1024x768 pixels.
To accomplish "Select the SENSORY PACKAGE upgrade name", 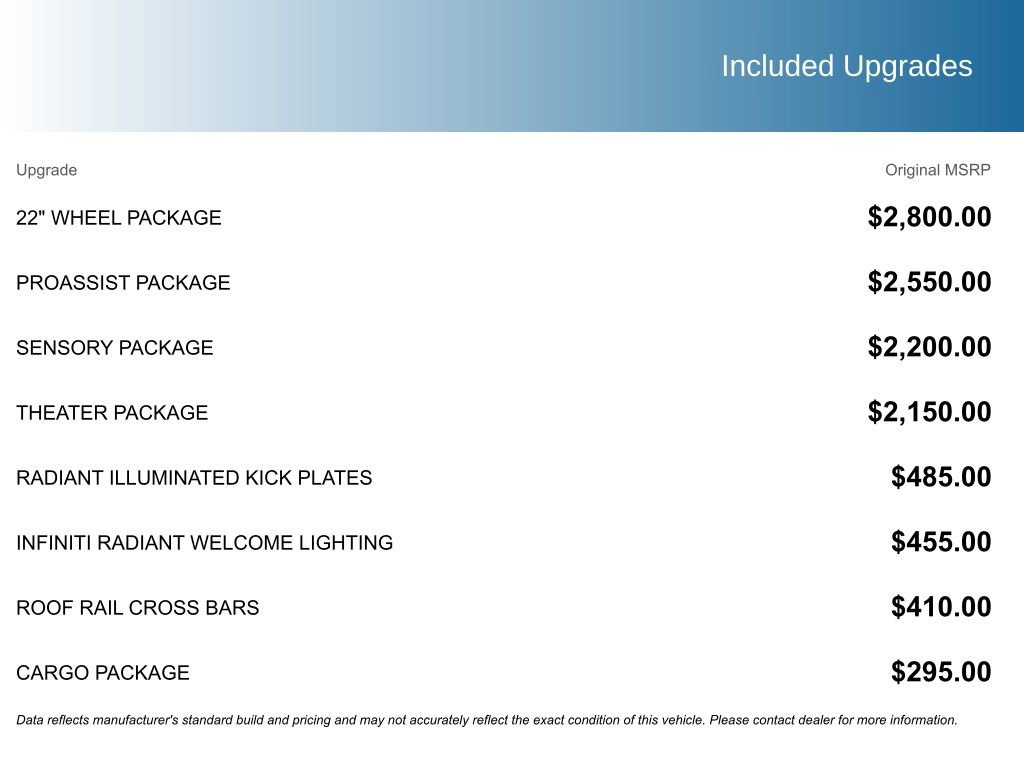I will 115,348.
